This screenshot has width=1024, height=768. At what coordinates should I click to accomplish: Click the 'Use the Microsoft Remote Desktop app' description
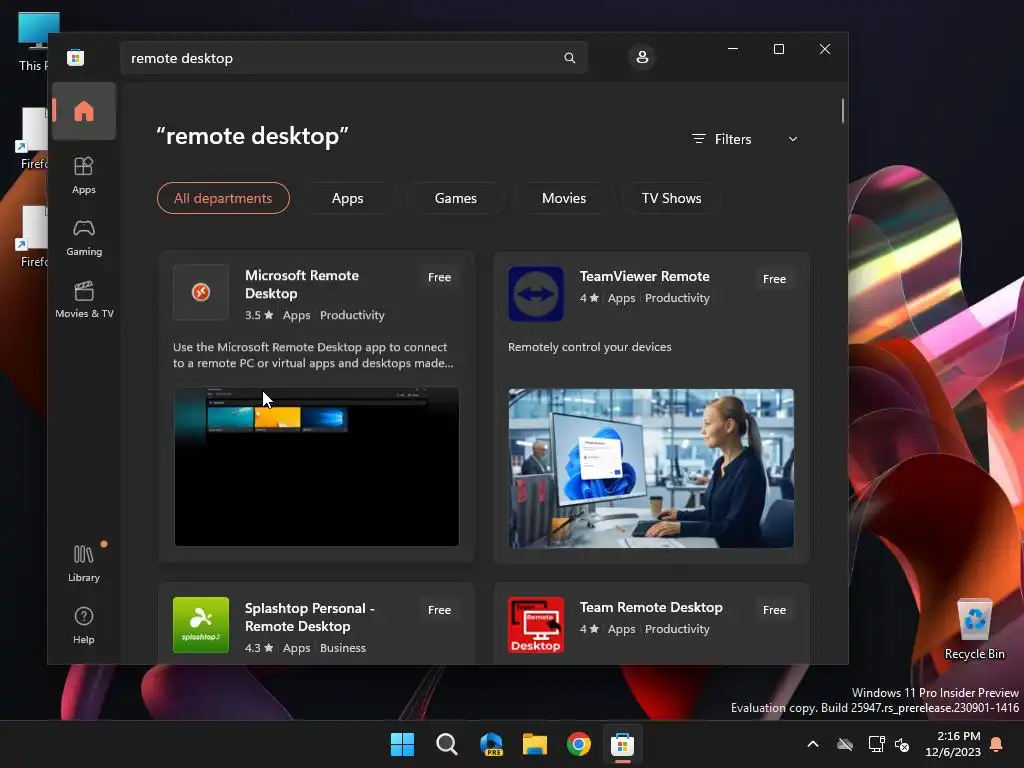tap(313, 355)
